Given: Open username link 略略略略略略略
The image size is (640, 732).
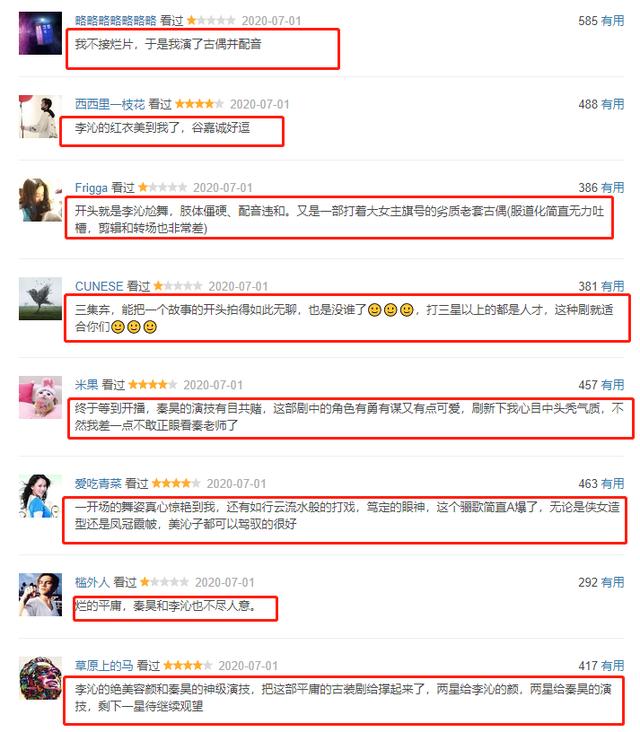Looking at the screenshot, I should [116, 21].
